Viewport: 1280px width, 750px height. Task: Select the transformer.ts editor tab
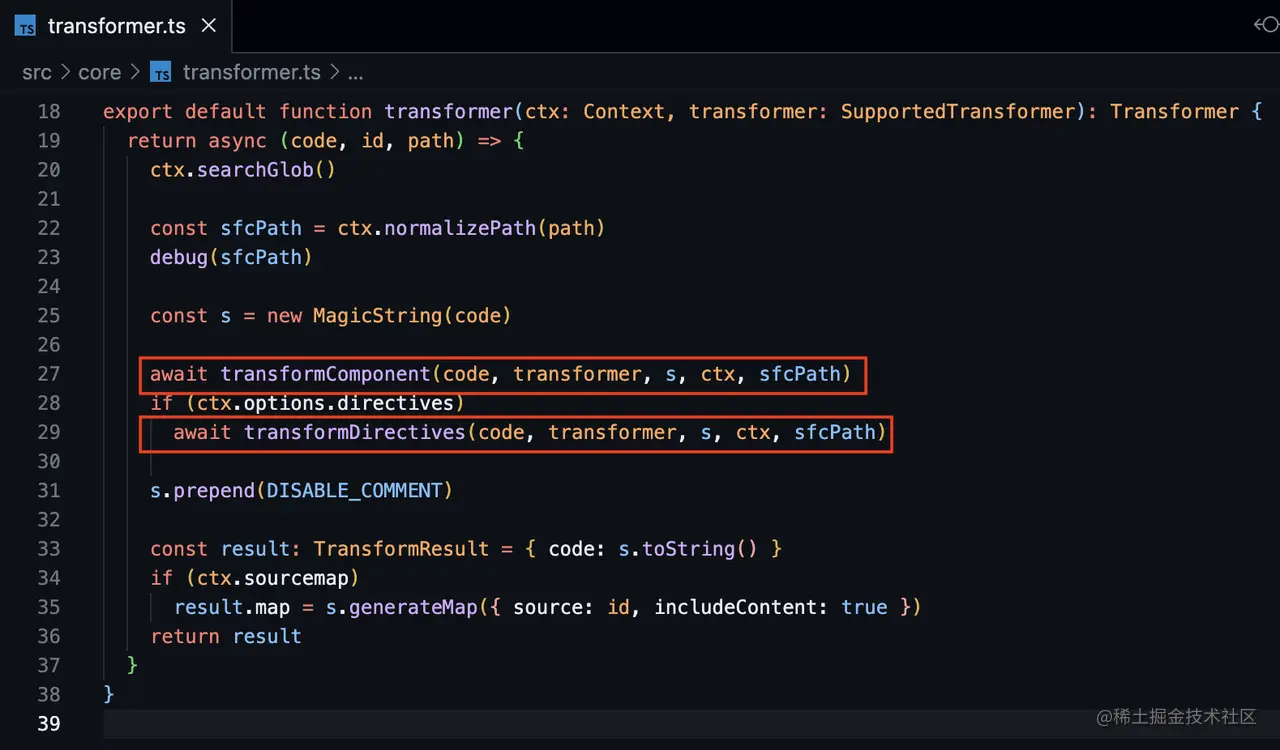(x=117, y=26)
